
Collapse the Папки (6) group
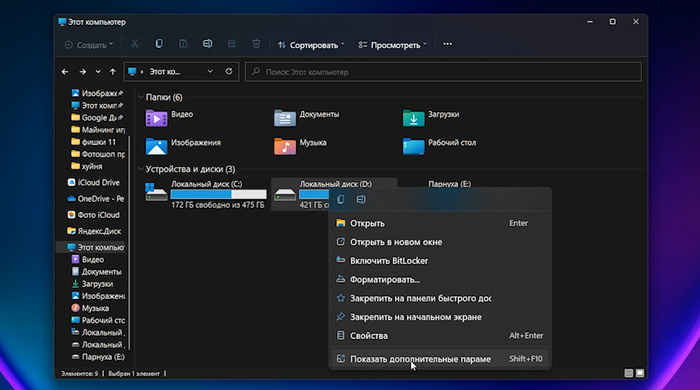(141, 97)
